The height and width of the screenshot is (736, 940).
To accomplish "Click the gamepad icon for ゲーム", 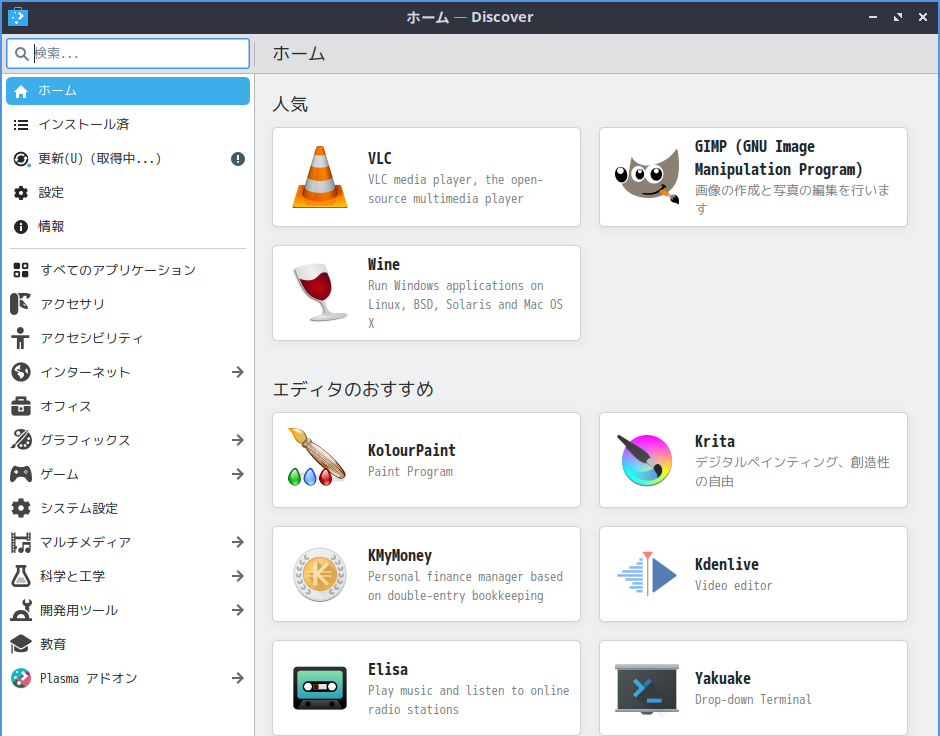I will click(x=21, y=474).
